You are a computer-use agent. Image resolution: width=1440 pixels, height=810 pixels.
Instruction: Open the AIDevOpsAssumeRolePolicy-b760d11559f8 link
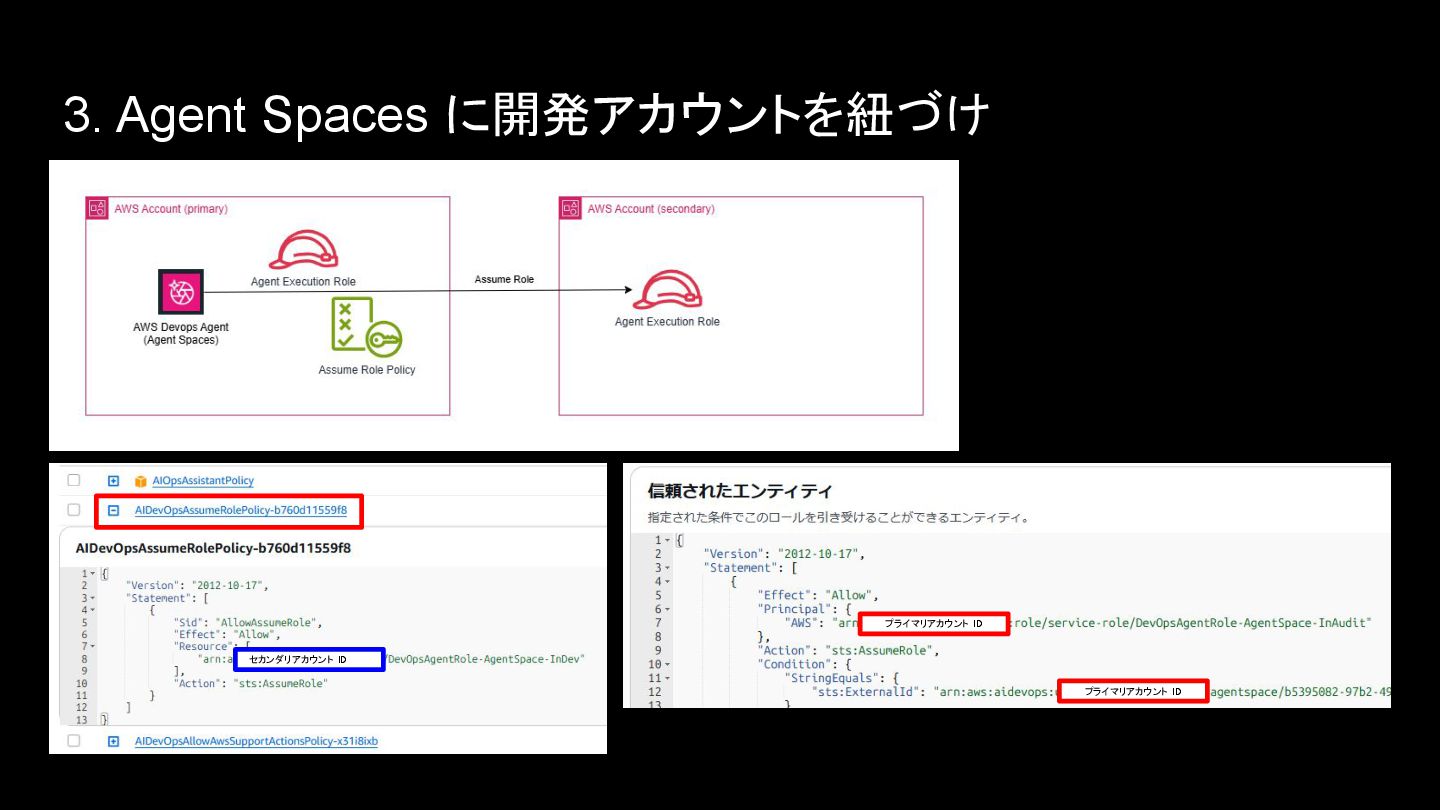[x=241, y=511]
